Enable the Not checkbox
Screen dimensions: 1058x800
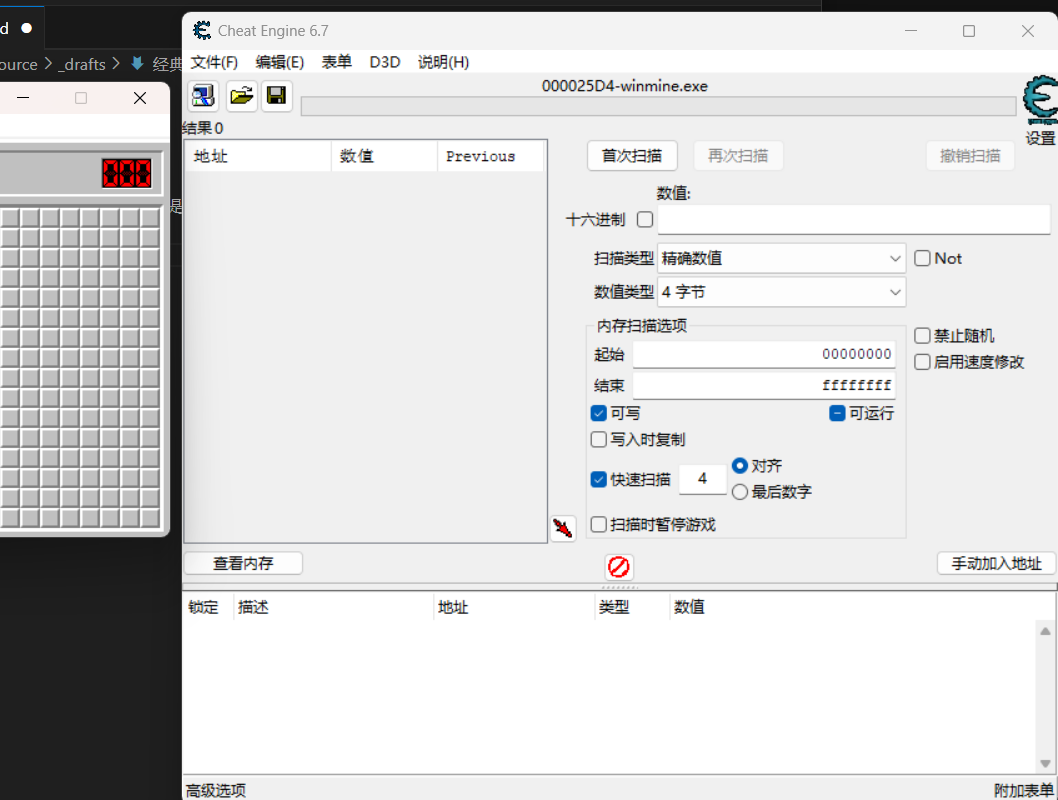point(922,258)
